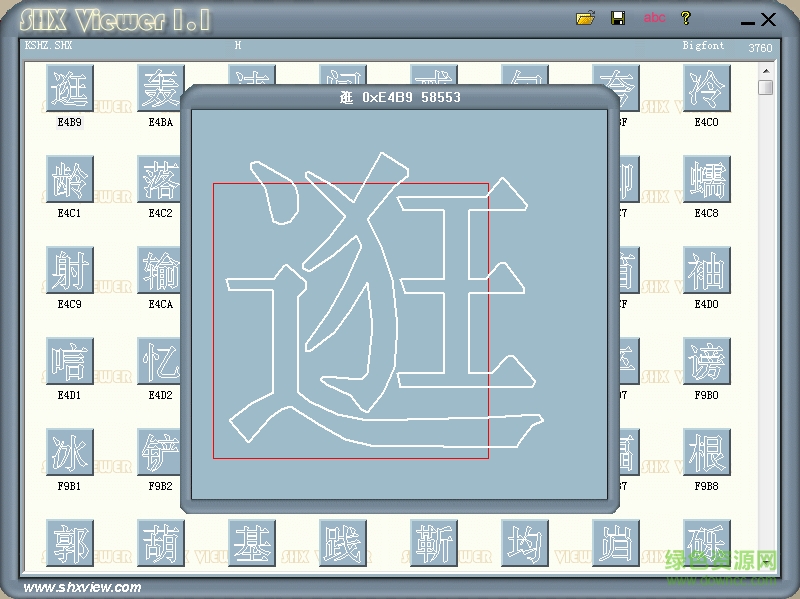The image size is (800, 599).
Task: Pick the 均 glyph tile in bottom row
Action: click(524, 543)
